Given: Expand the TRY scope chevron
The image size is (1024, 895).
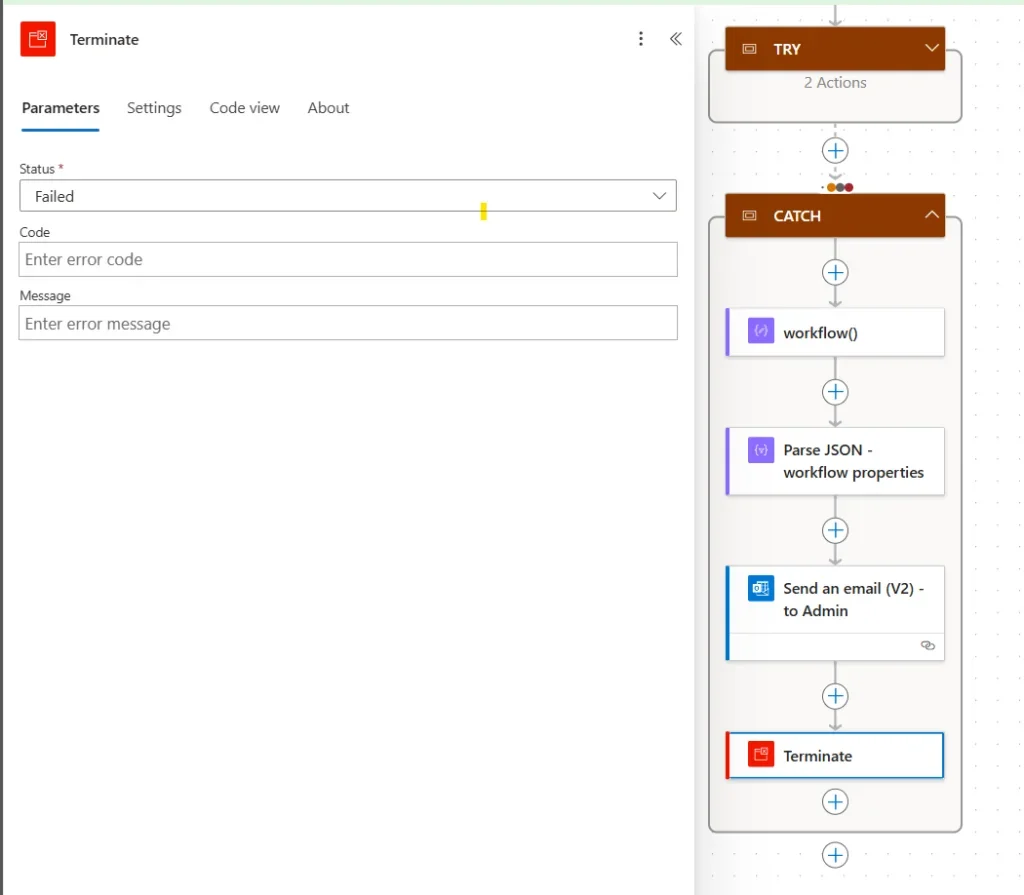Looking at the screenshot, I should coord(932,48).
